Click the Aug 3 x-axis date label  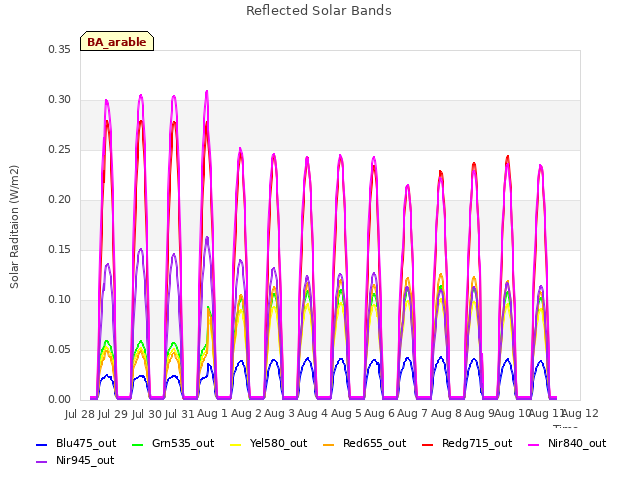coord(279,413)
